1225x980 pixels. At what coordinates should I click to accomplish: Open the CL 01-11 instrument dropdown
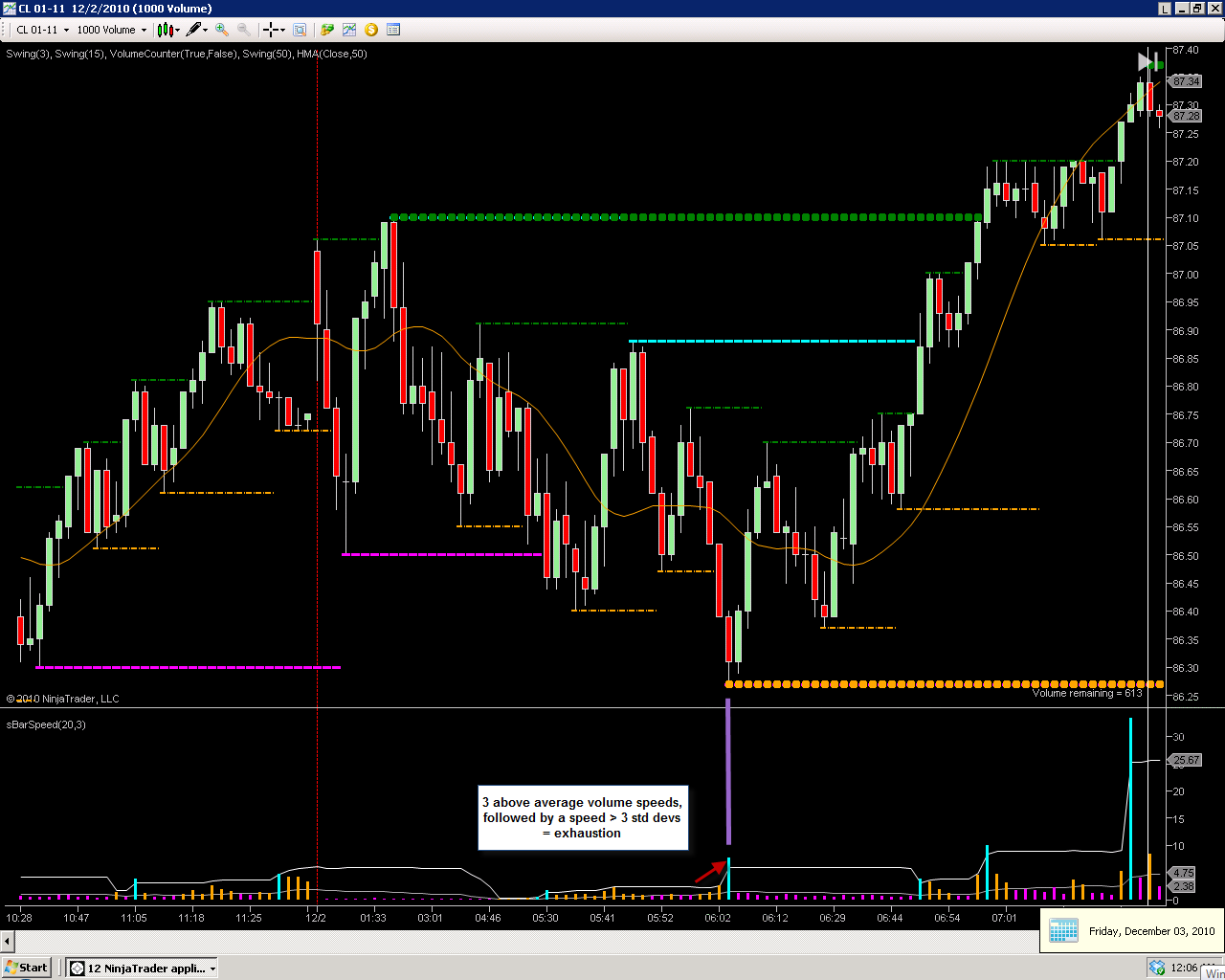point(42,30)
